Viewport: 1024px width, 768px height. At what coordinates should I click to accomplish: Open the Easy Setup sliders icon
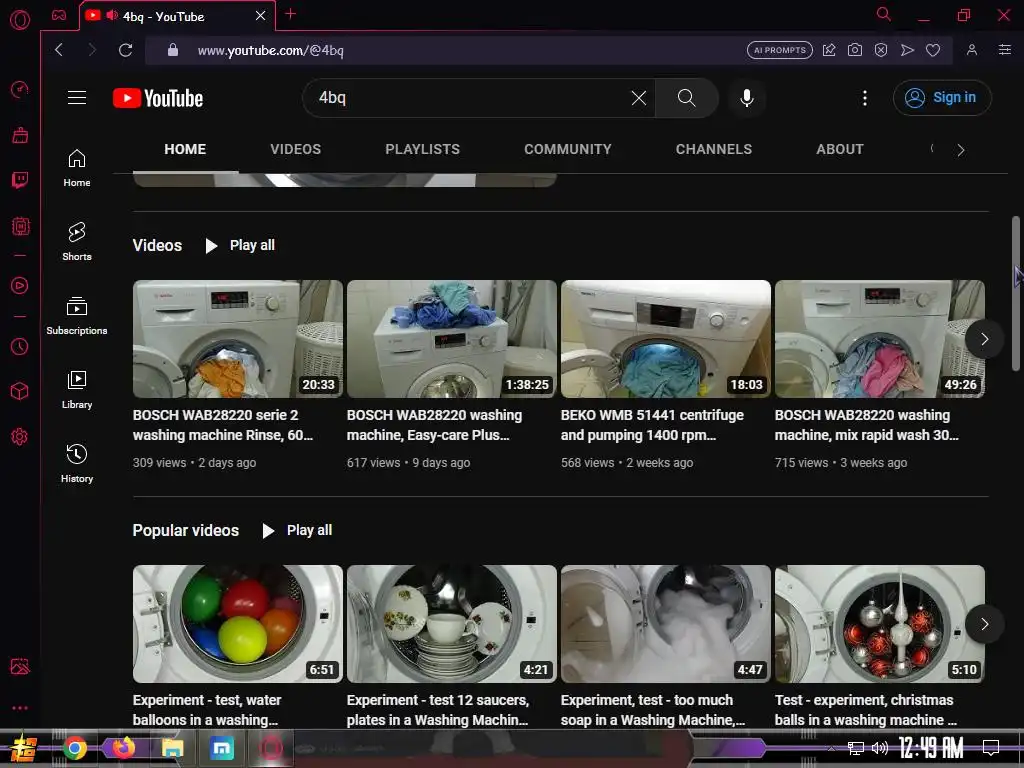(x=1004, y=50)
